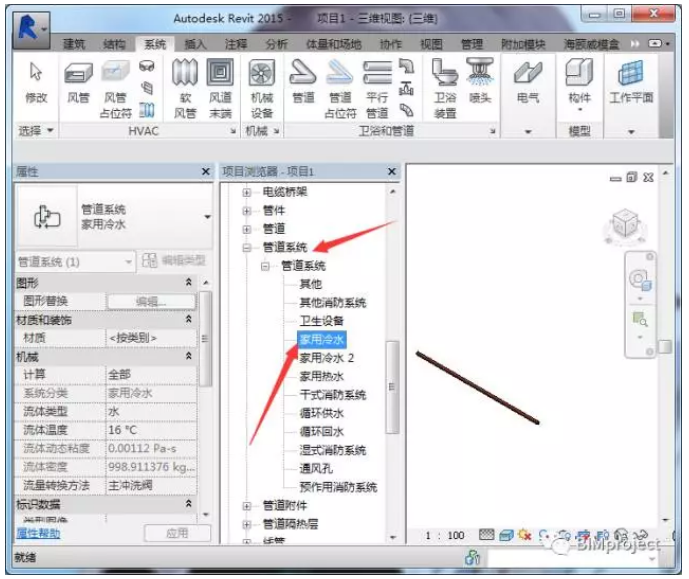Switch to the 插入 ribbon tab
This screenshot has width=689, height=579.
(x=195, y=44)
